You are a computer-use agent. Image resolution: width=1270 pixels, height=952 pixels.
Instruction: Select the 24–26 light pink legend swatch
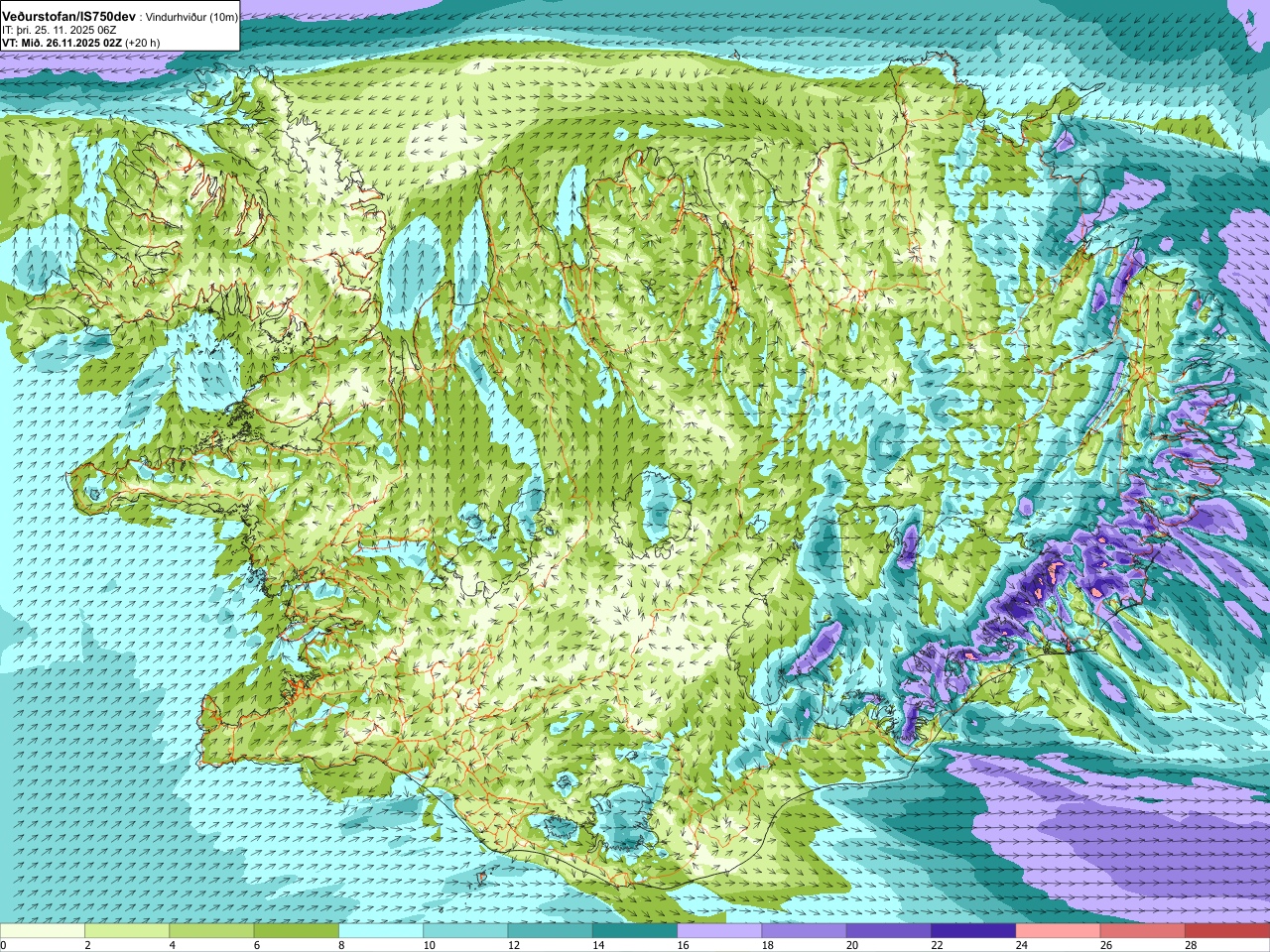[x=1059, y=931]
